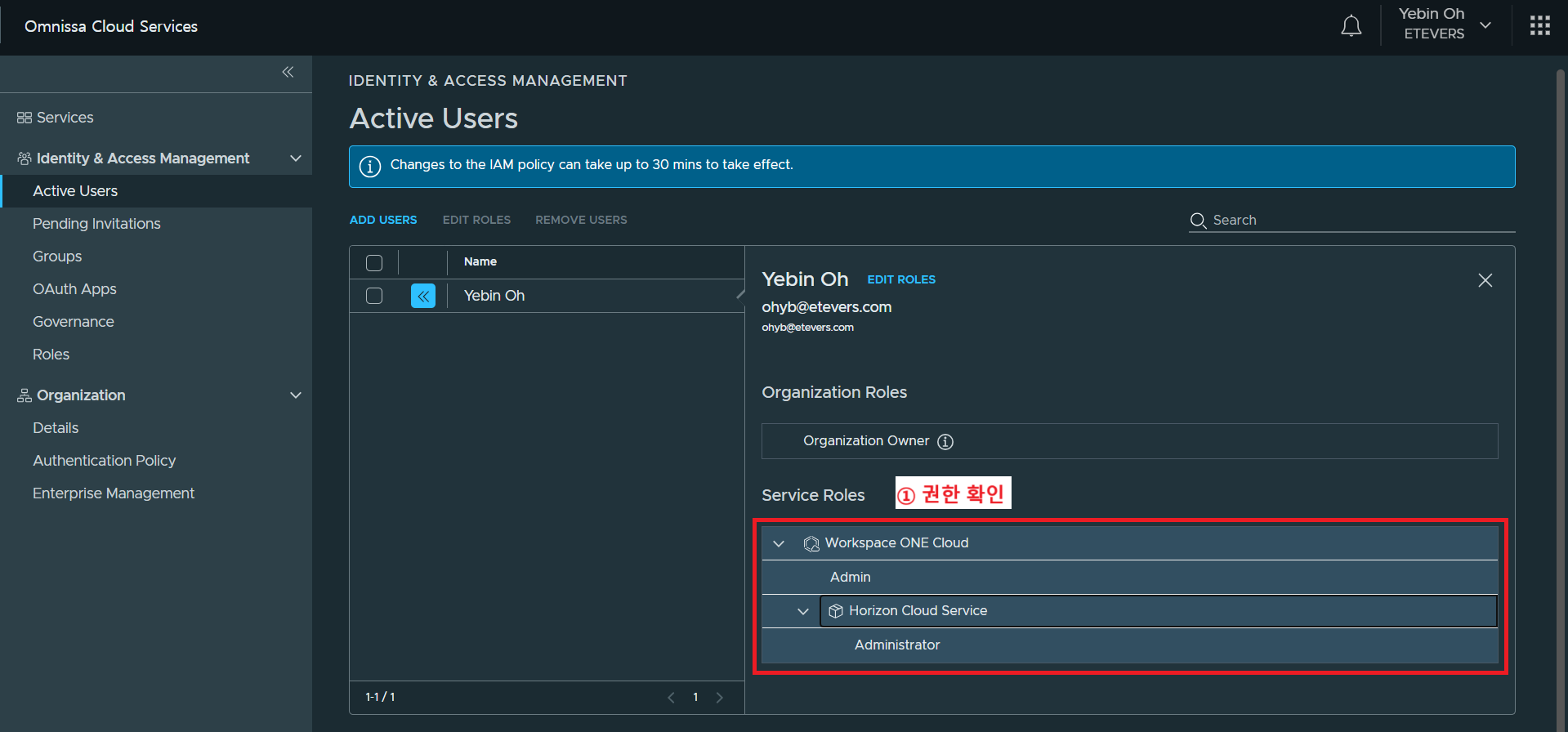Click EDIT ROLES link next to user name
Viewport: 1568px width, 732px height.
[900, 279]
